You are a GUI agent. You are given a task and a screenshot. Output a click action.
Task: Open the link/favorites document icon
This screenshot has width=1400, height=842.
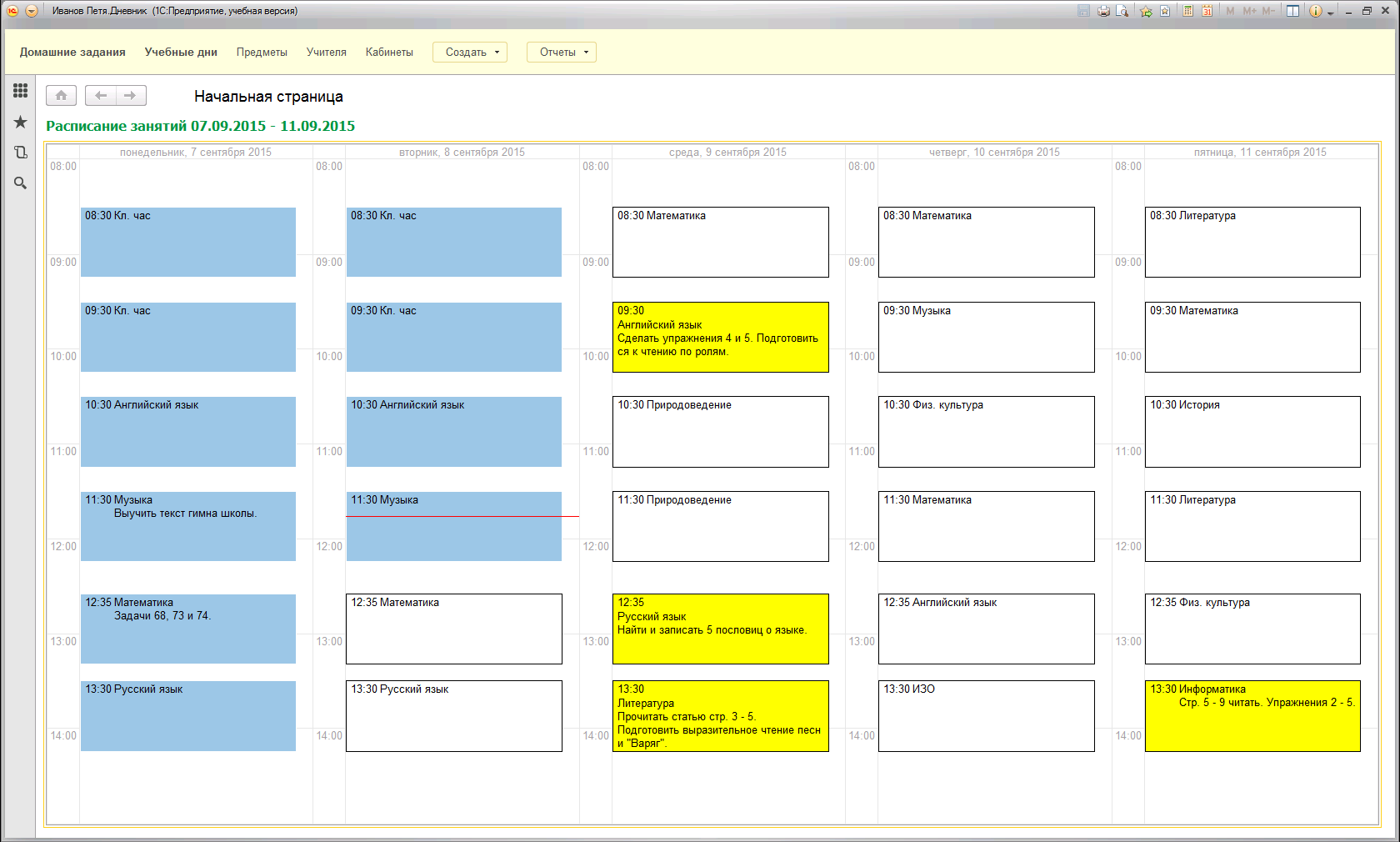click(1165, 11)
